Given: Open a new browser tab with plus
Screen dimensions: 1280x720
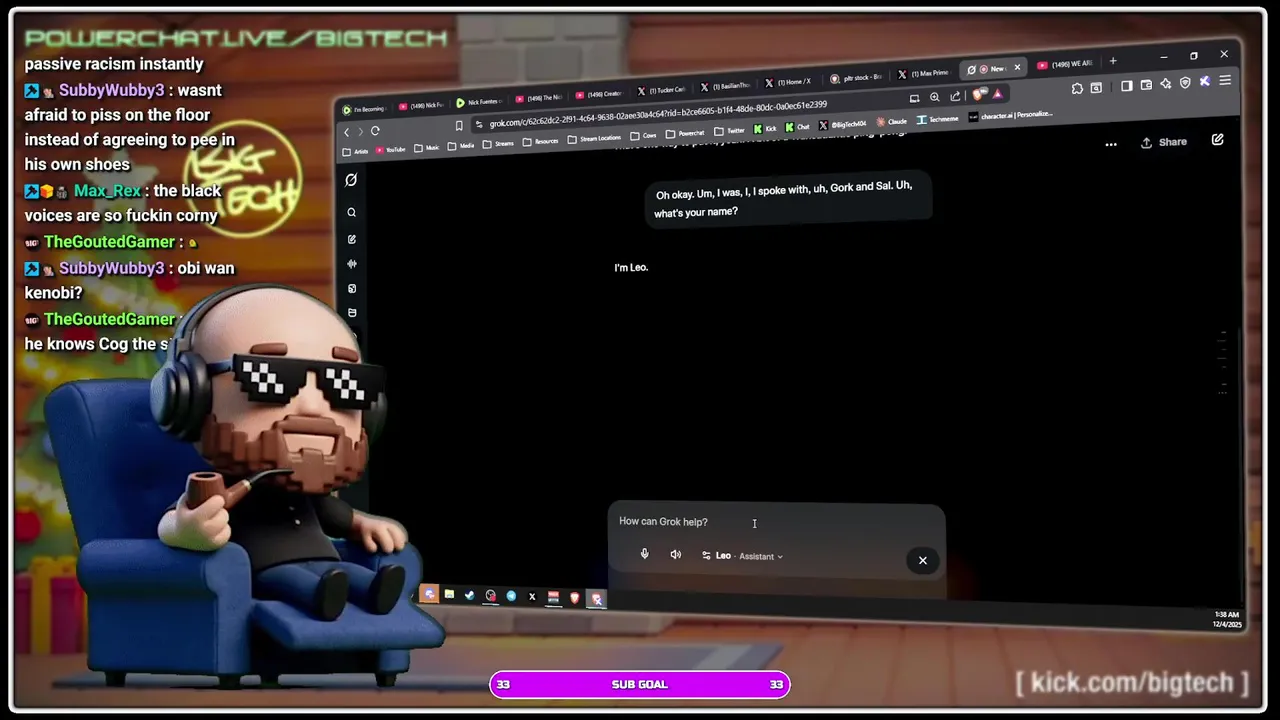Looking at the screenshot, I should [x=1113, y=61].
